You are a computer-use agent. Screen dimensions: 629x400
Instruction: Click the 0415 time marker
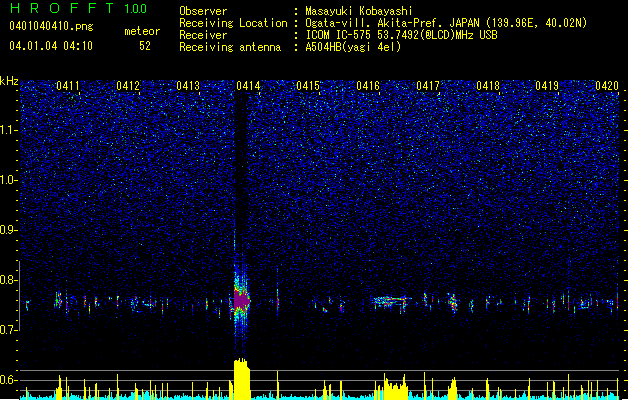pyautogui.click(x=308, y=86)
